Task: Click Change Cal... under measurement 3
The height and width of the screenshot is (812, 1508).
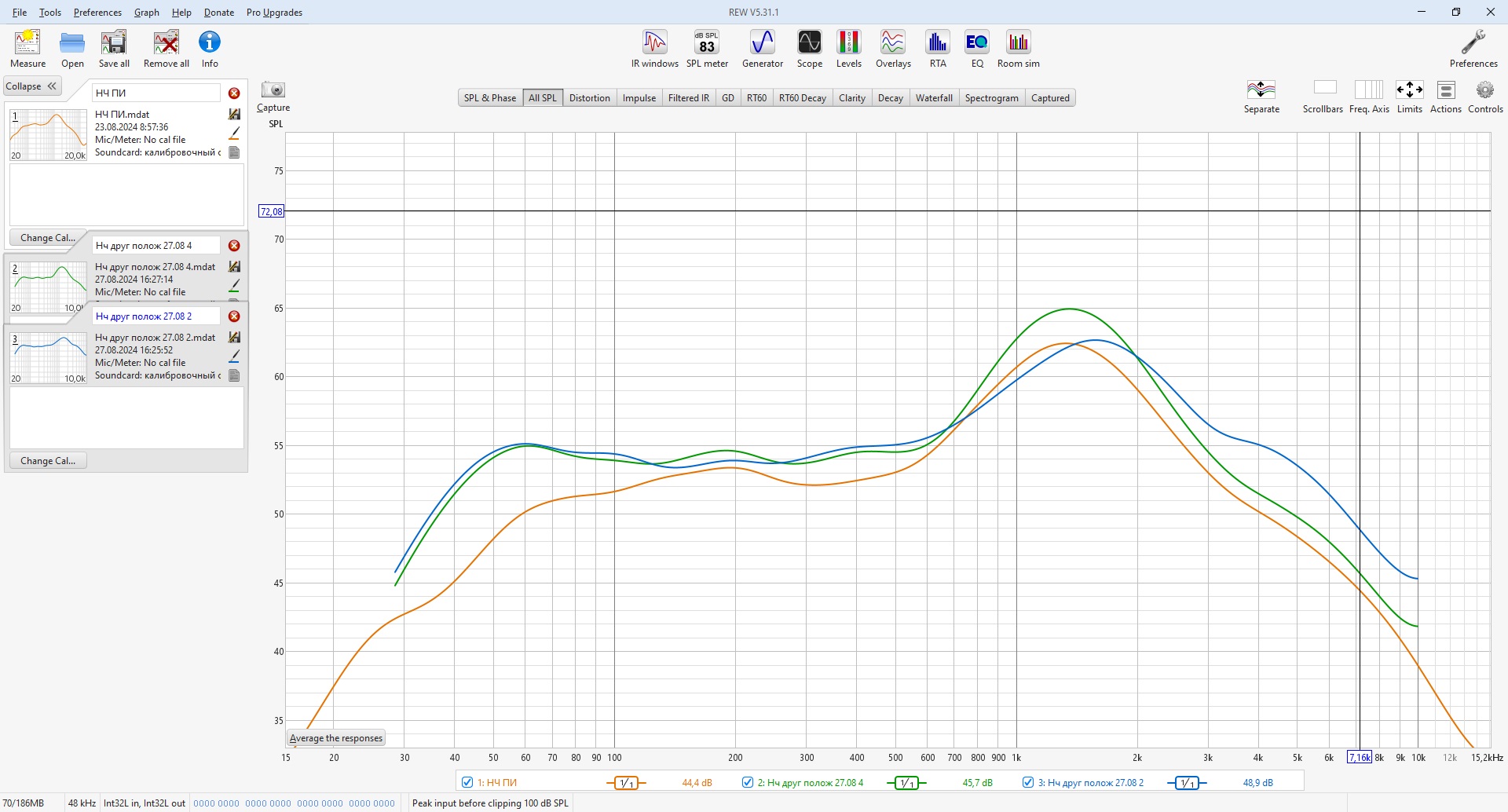Action: pyautogui.click(x=48, y=461)
